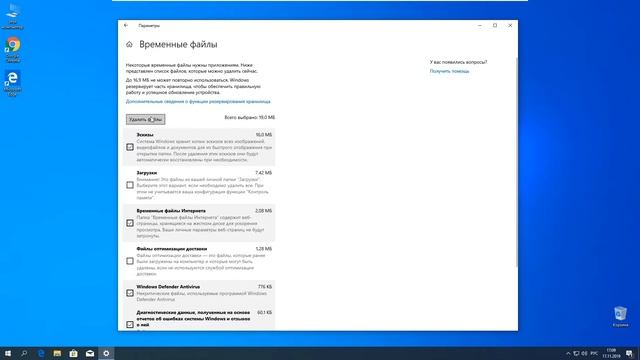Minimize the Settings window
Viewport: 640px width, 360px height.
coord(480,25)
